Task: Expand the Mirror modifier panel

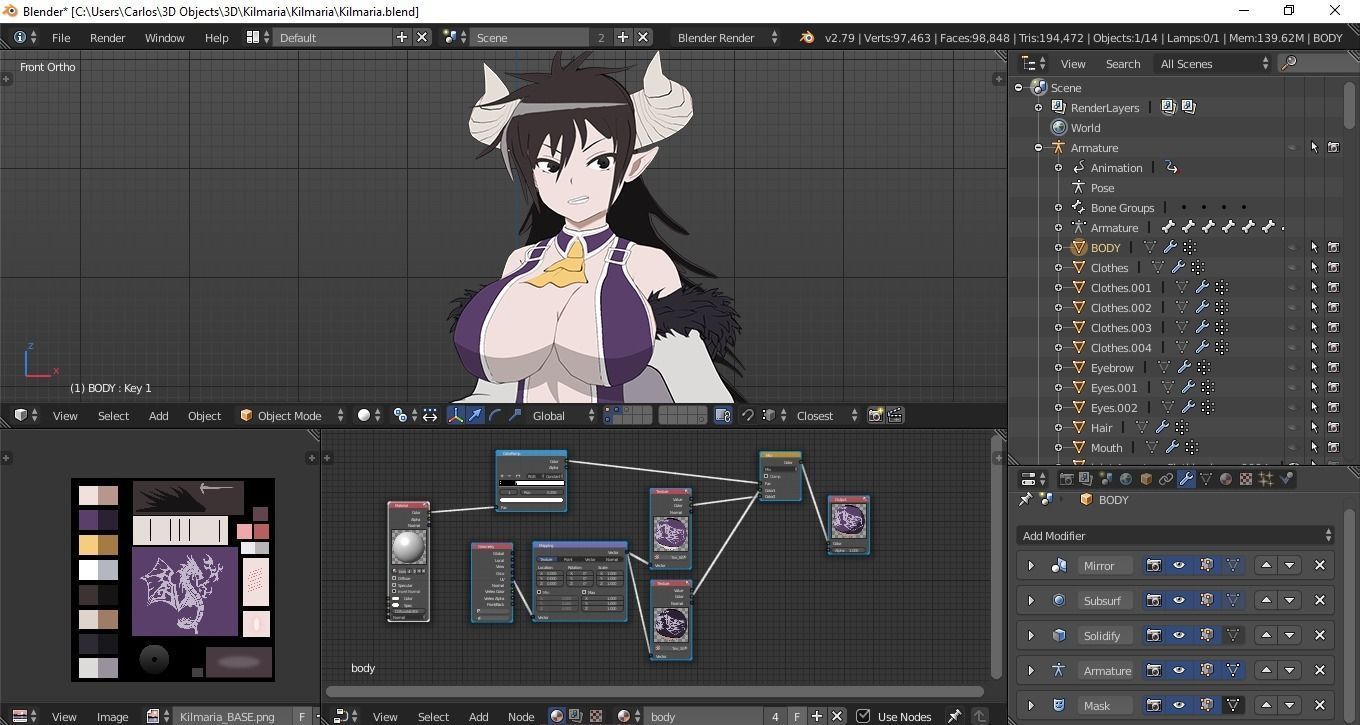Action: point(1031,565)
